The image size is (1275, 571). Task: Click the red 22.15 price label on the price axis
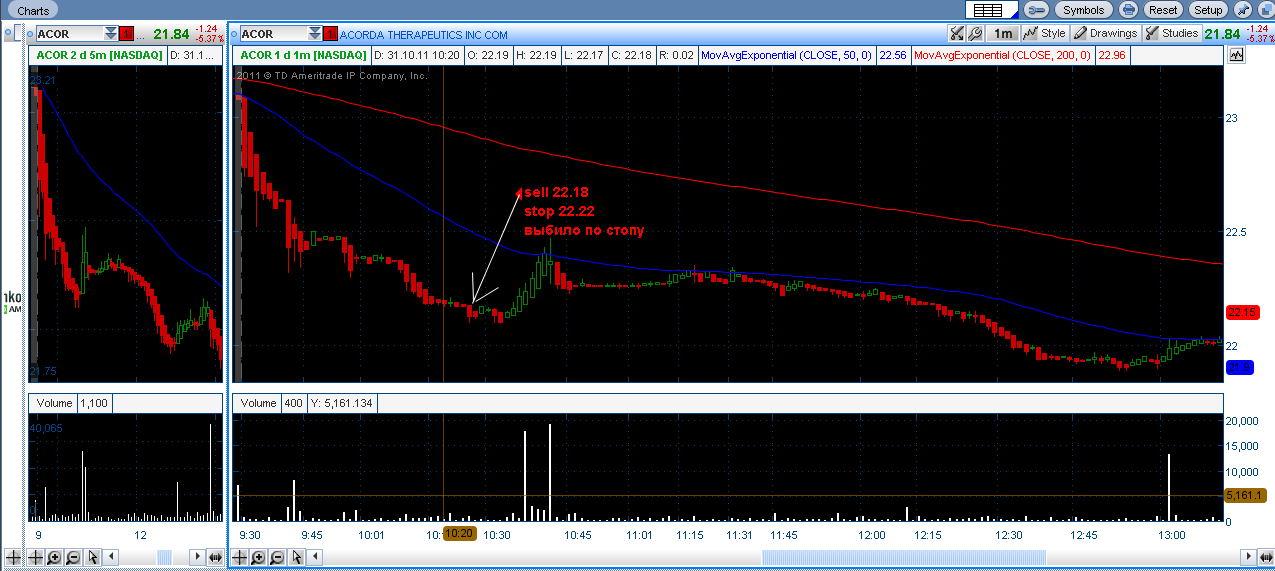pyautogui.click(x=1242, y=313)
